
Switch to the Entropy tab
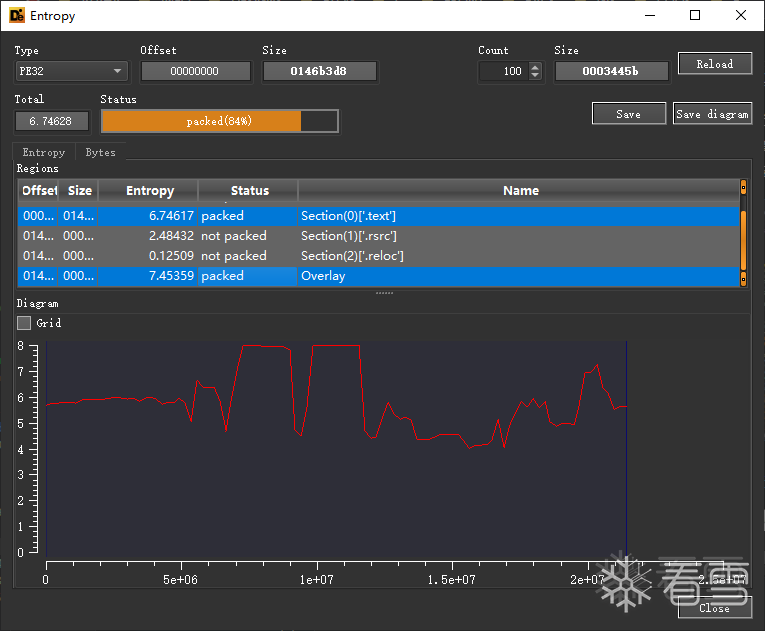(x=44, y=152)
